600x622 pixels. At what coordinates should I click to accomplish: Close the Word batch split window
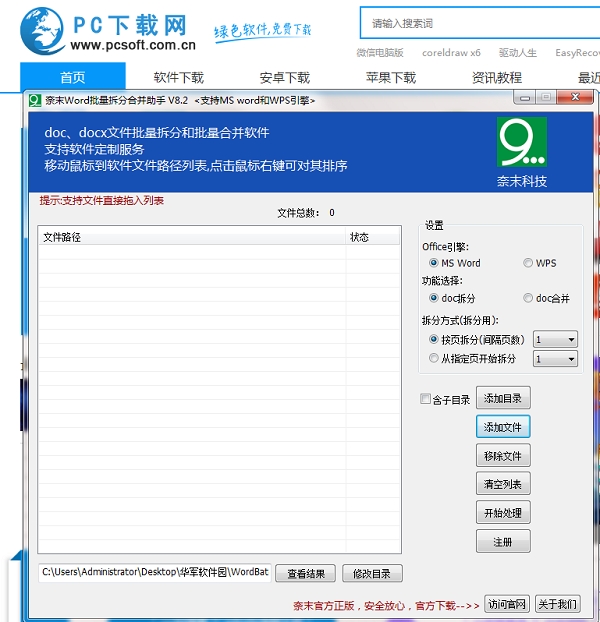tap(575, 97)
